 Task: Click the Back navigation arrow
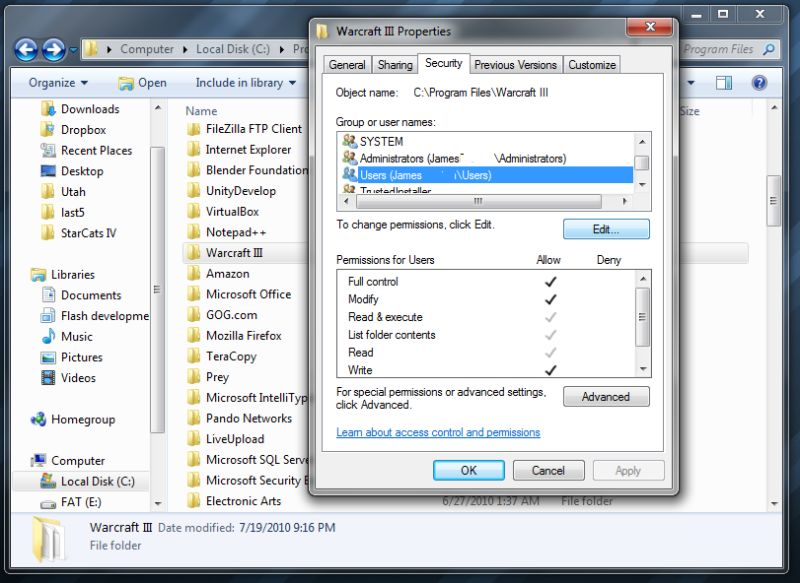[x=26, y=48]
